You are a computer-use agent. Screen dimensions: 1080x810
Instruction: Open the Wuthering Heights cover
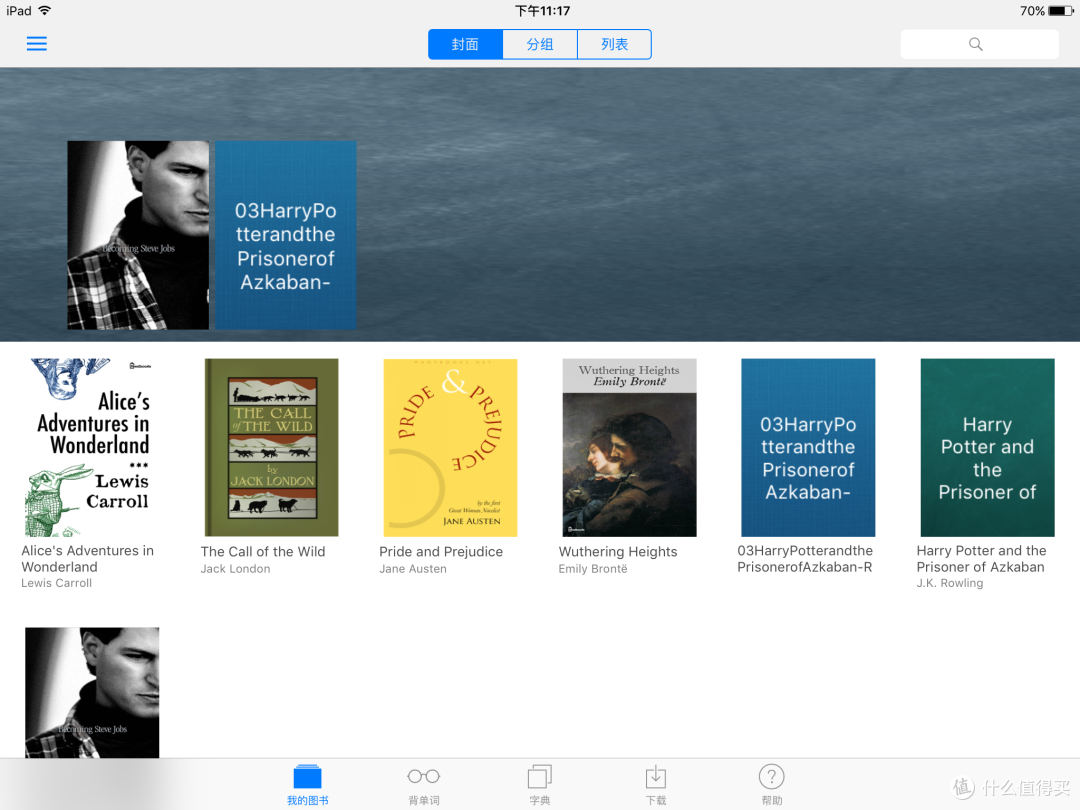630,447
